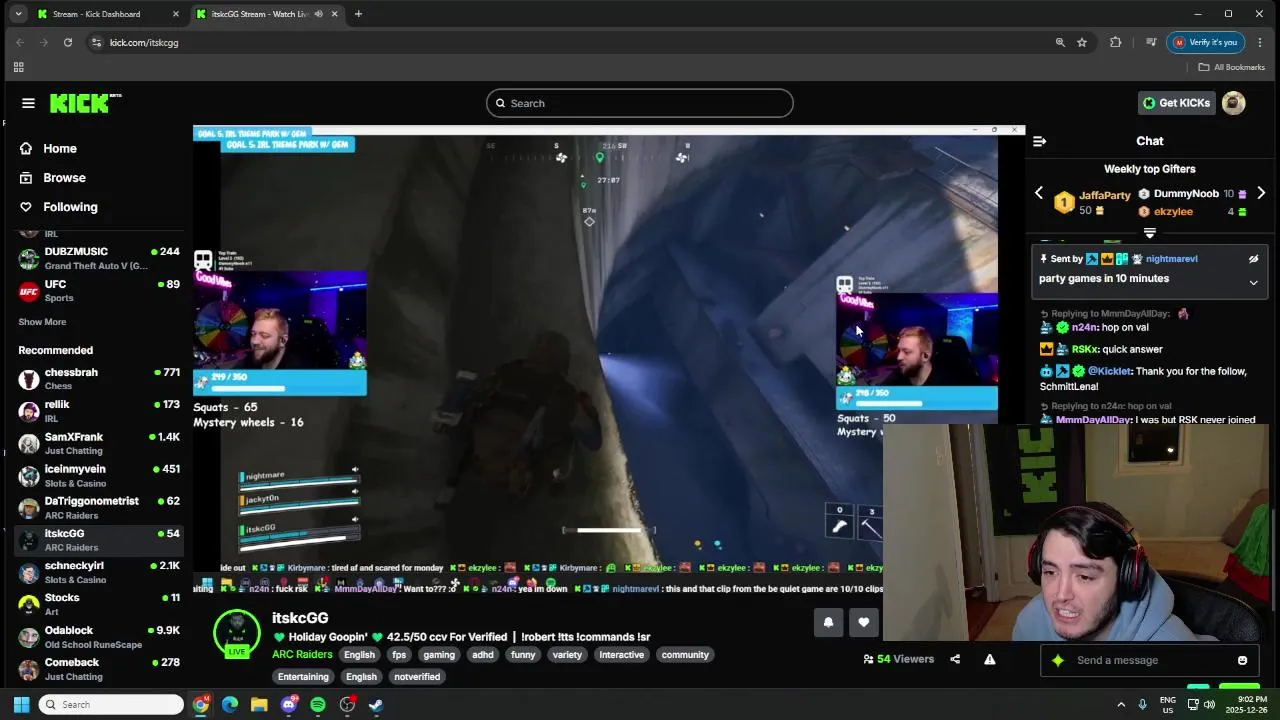Show next weekly top gifters
Screen dimensions: 1280x720
[x=1261, y=193]
